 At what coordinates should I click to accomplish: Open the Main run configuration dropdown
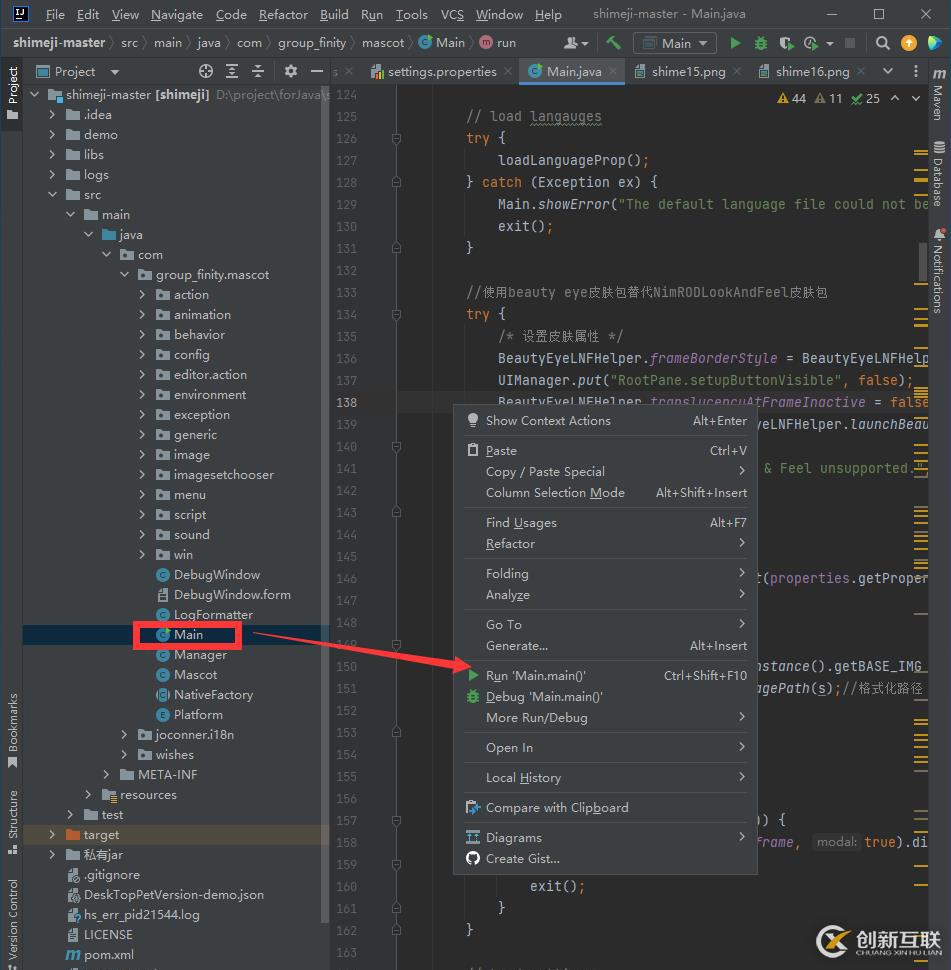point(675,43)
